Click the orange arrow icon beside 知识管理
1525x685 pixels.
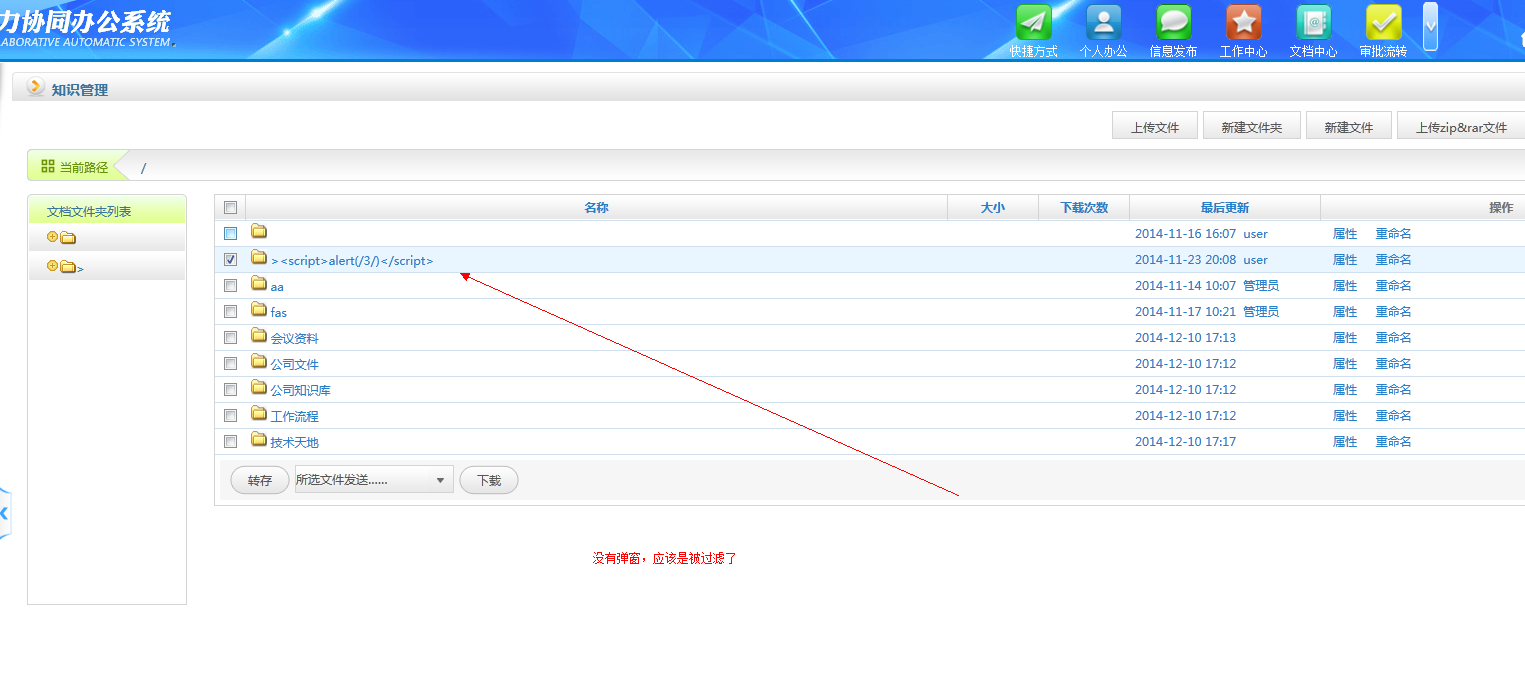36,87
